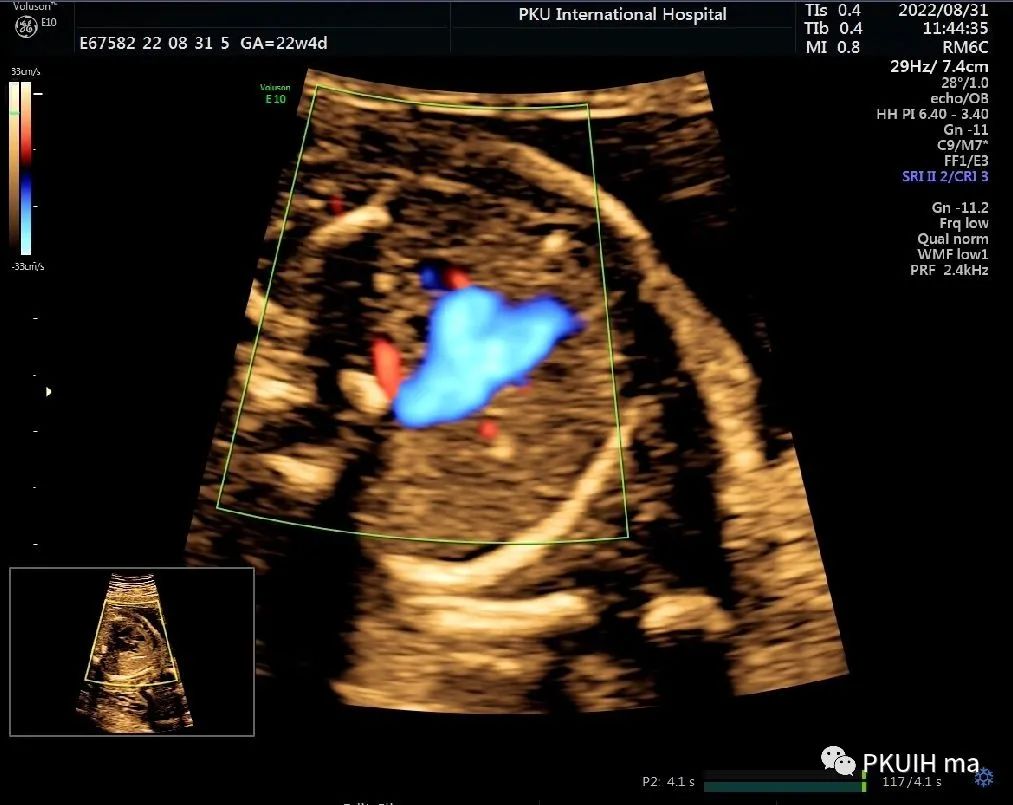Click the TIb 0.4 value
Screen dimensions: 1013x805
(833, 28)
